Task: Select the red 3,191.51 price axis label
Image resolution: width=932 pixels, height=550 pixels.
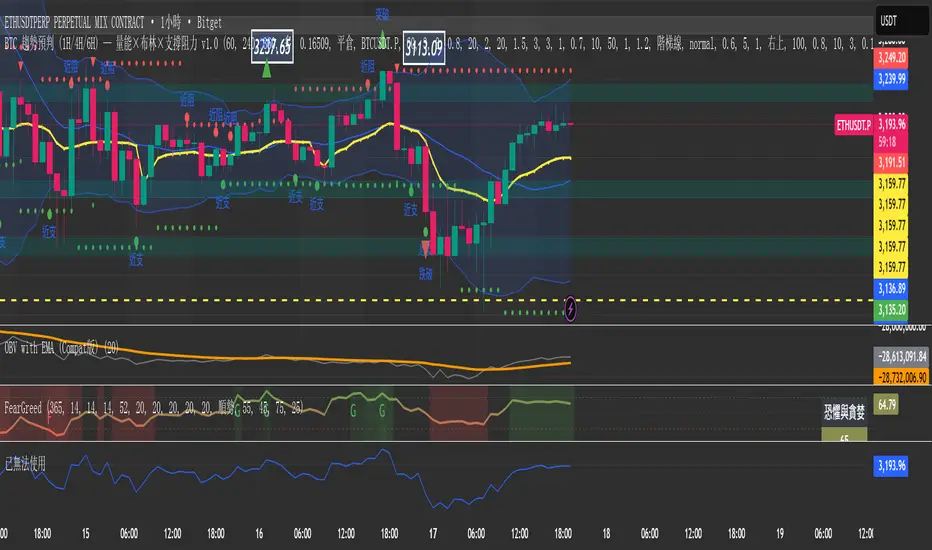Action: 892,162
